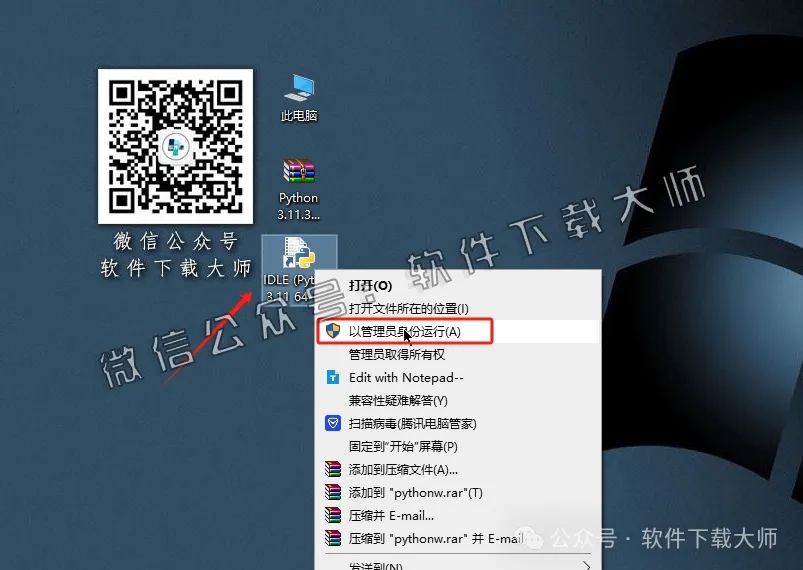Click the admin shield icon
803x570 pixels.
pos(333,331)
